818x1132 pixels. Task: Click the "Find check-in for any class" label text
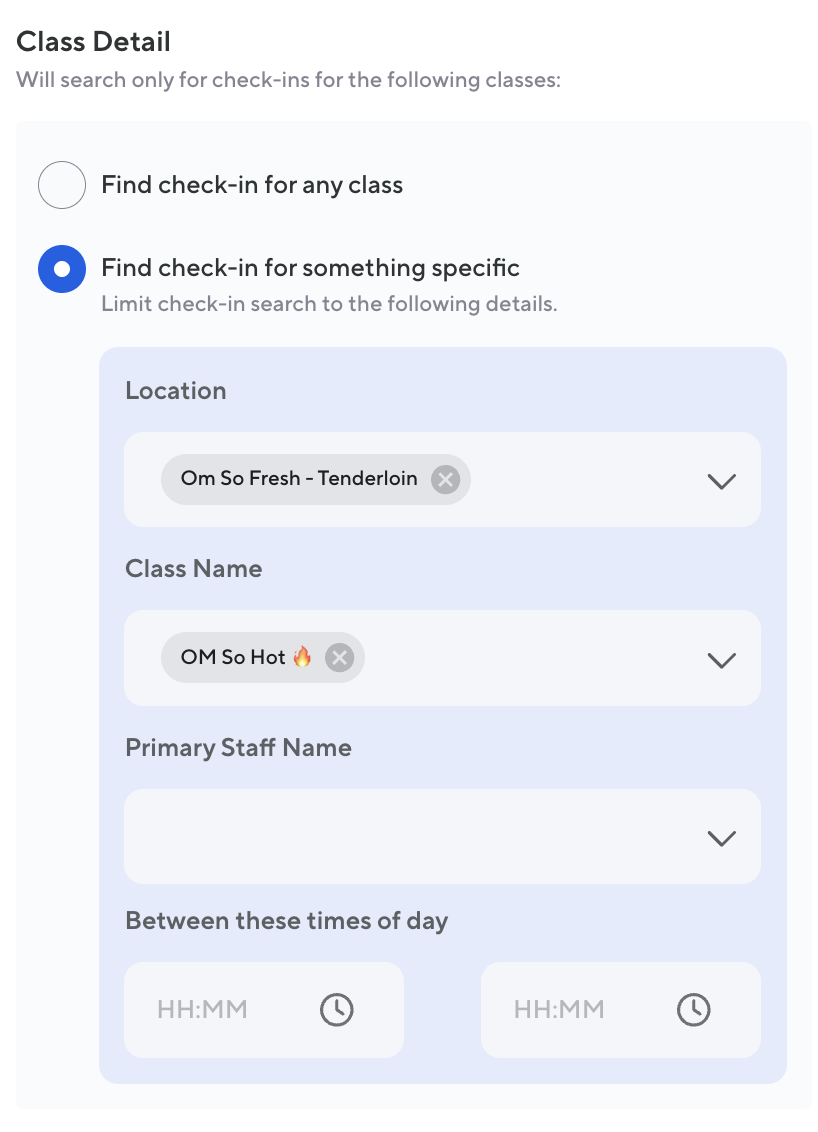pyautogui.click(x=252, y=185)
